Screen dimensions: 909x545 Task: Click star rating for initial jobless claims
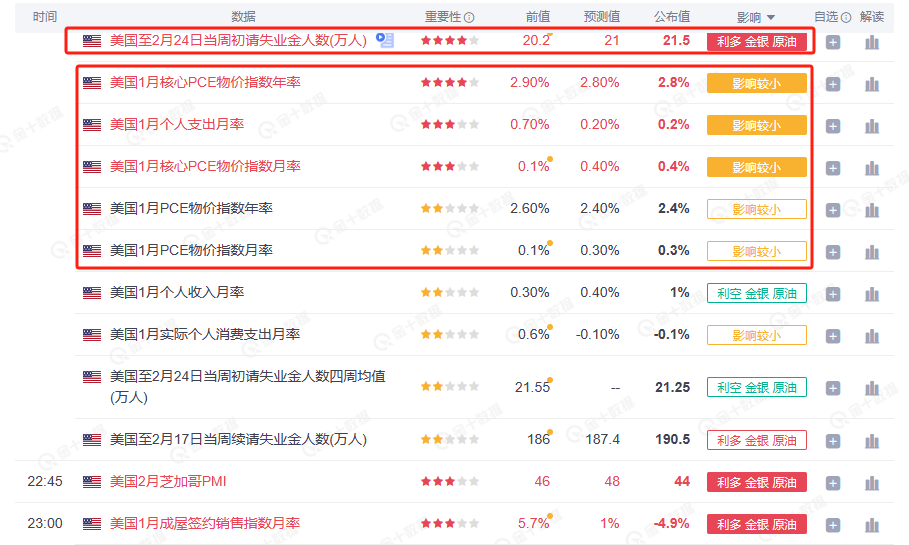(450, 40)
